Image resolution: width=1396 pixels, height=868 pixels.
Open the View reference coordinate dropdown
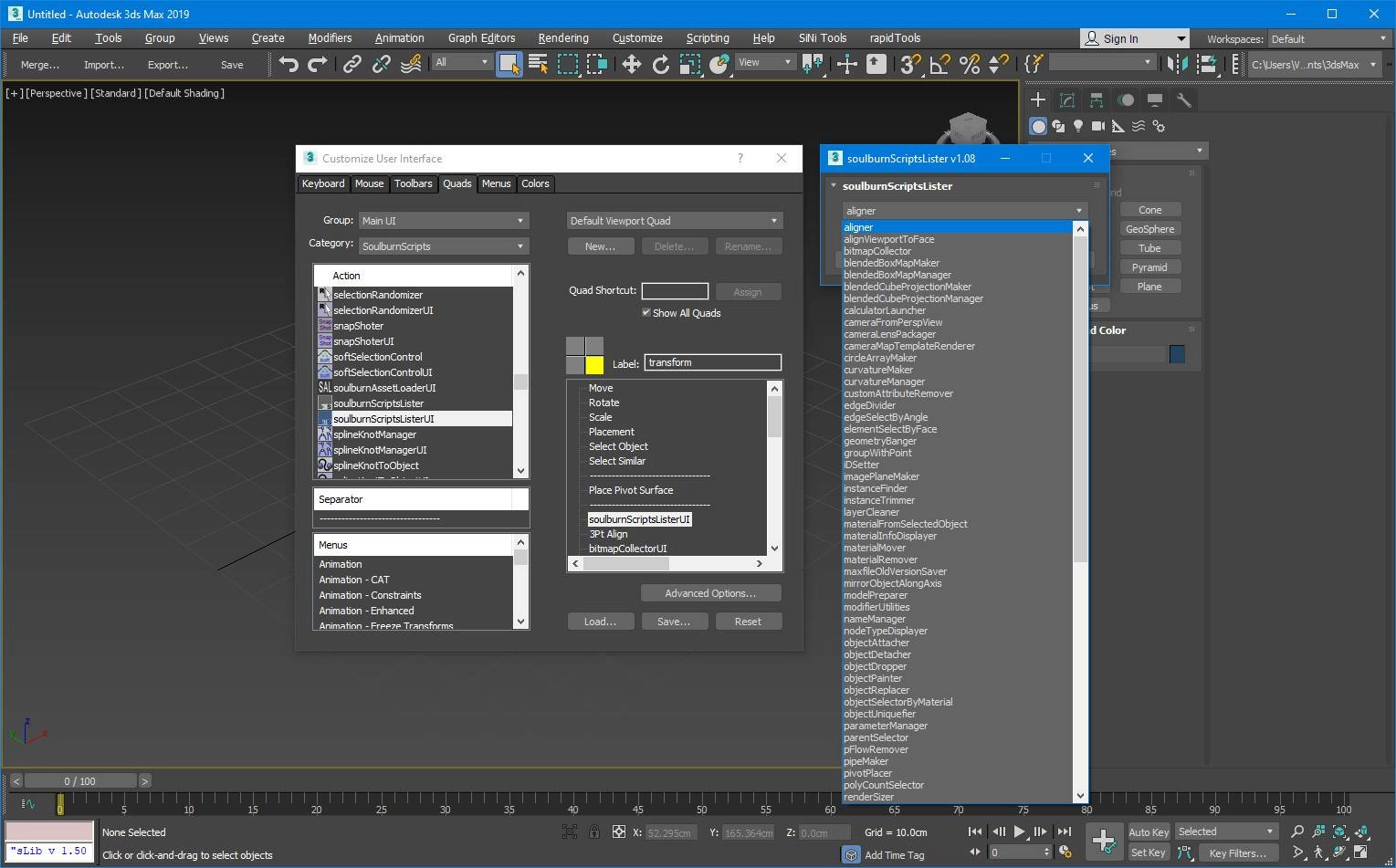[764, 62]
